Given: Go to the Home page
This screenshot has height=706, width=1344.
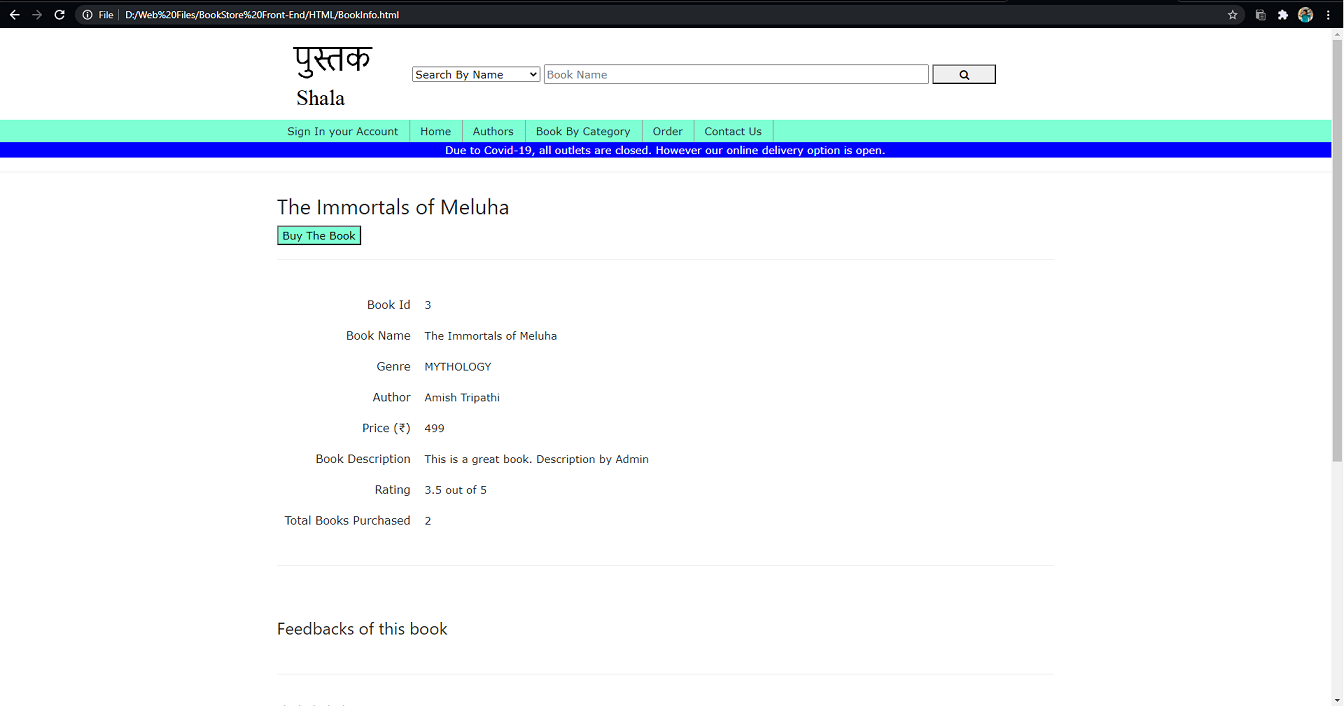Looking at the screenshot, I should pos(435,130).
